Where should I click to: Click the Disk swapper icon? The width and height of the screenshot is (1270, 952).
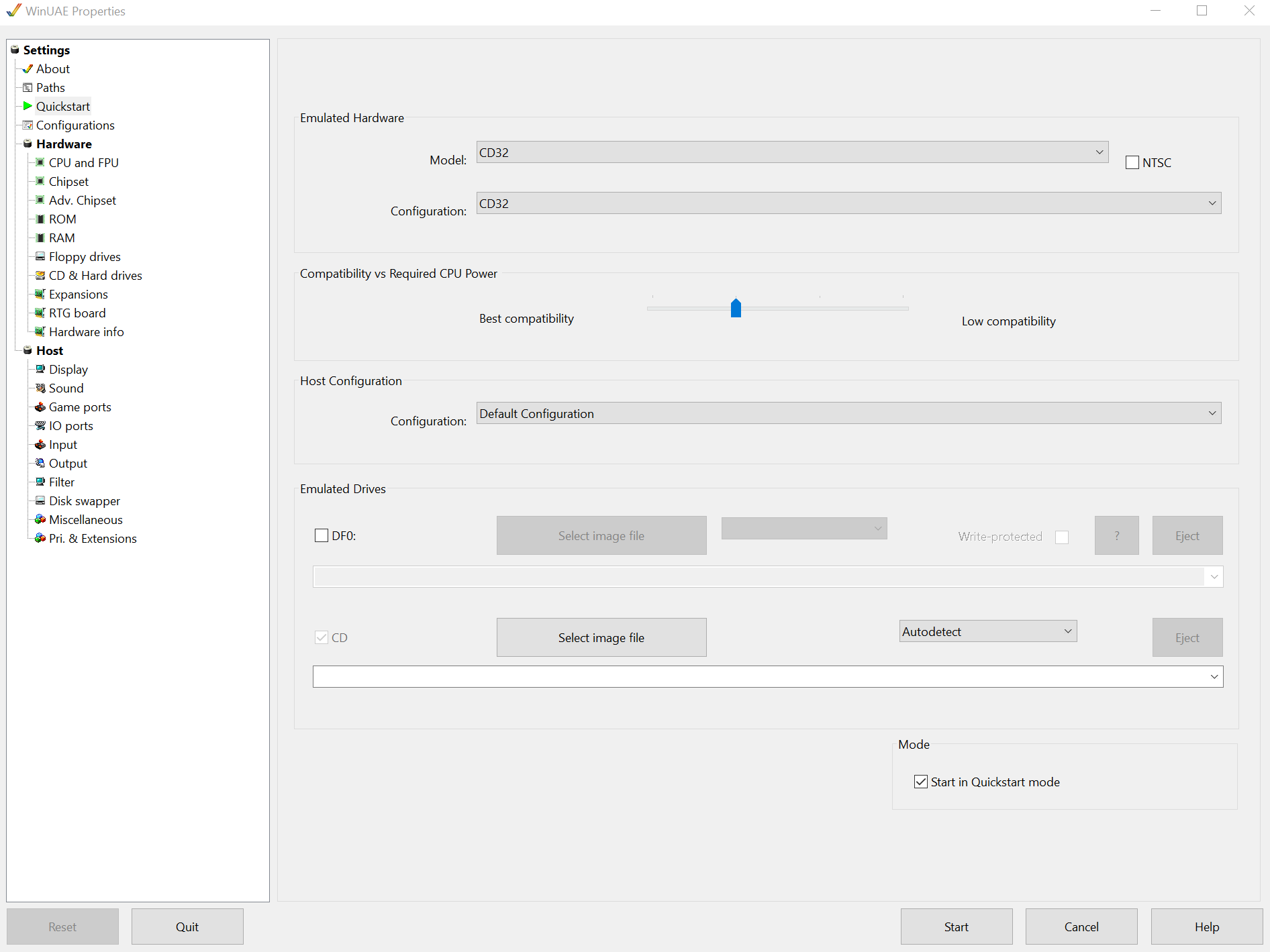(x=40, y=501)
